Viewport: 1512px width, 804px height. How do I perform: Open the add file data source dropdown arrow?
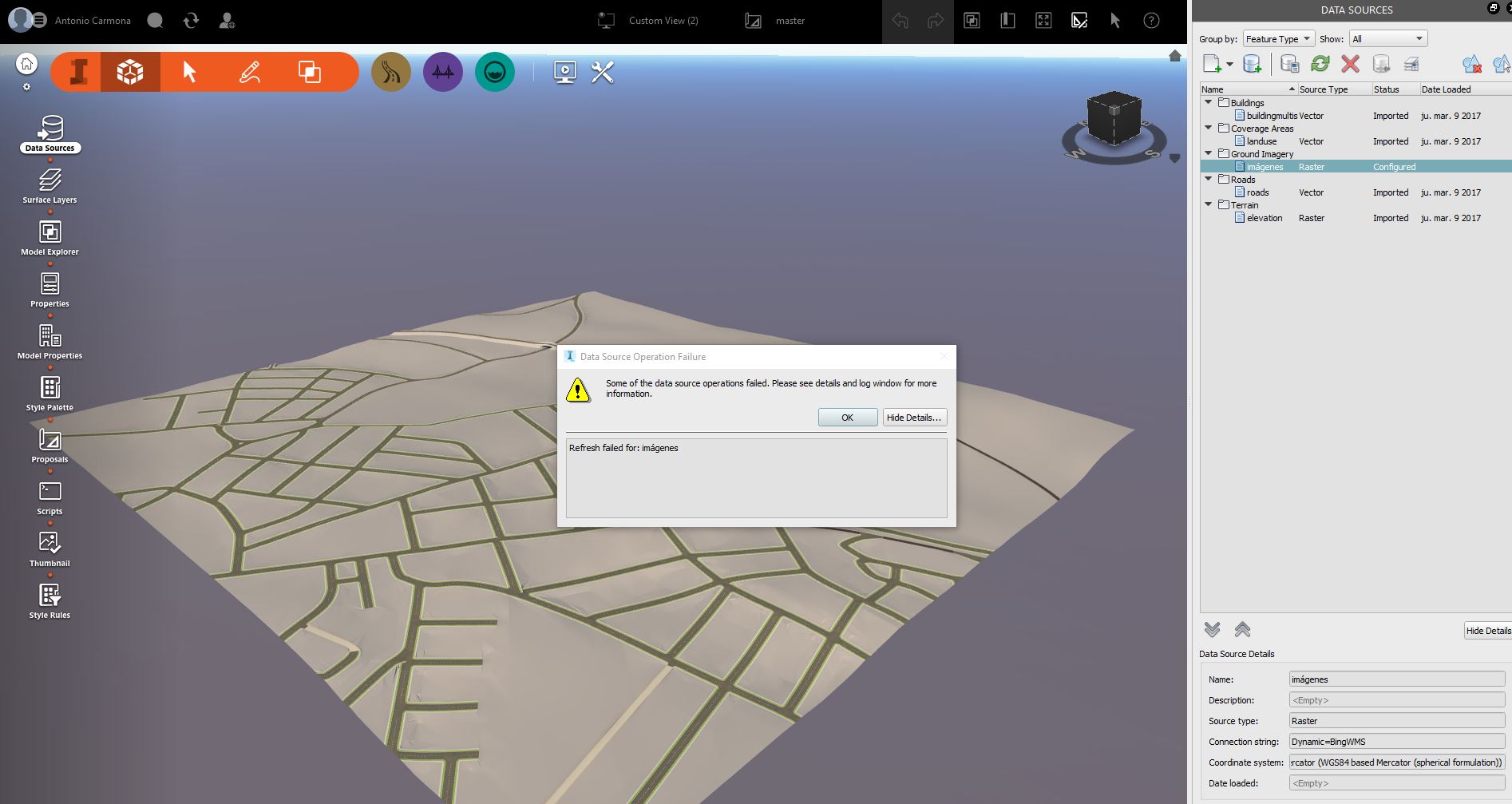(1229, 65)
